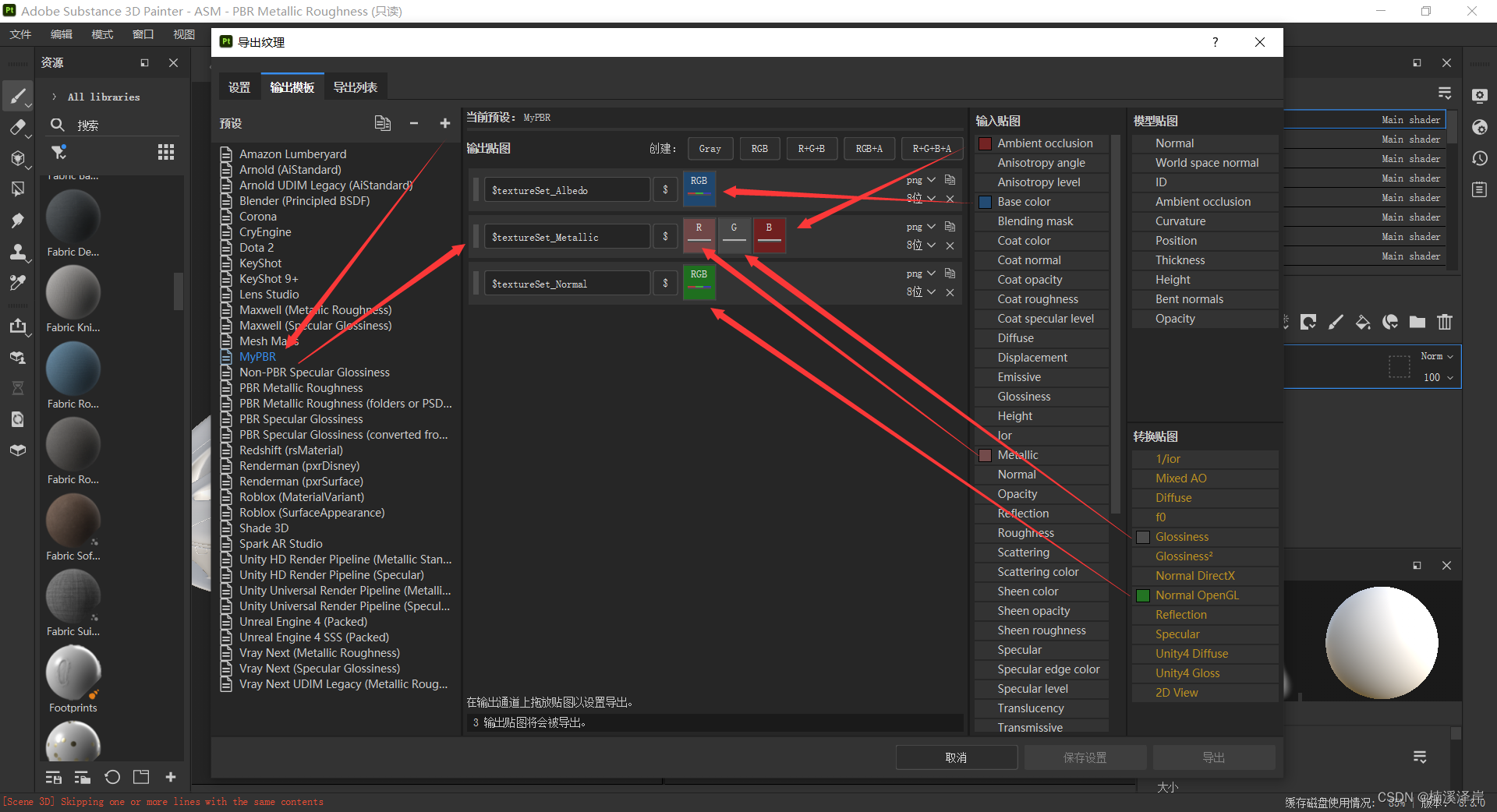Select the Projection tool
Viewport: 1497px width, 812px height.
[x=17, y=158]
